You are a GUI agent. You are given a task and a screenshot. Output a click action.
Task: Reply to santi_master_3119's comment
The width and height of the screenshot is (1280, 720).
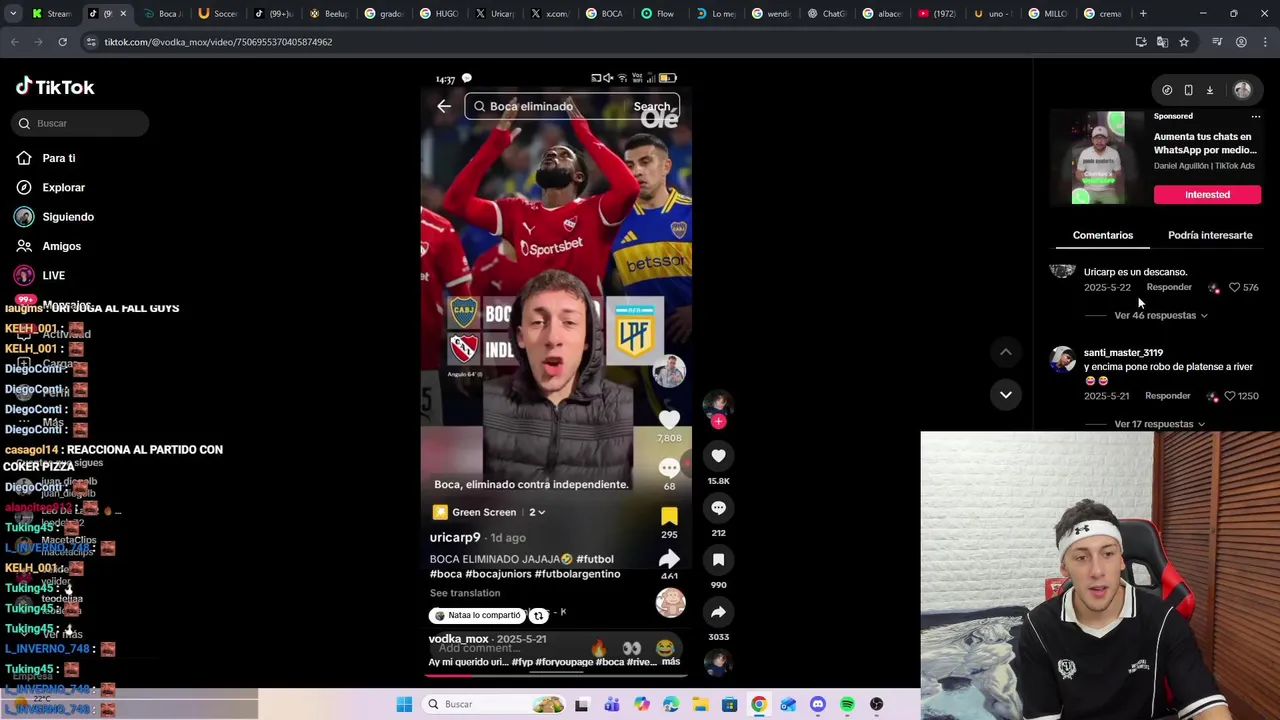point(1167,396)
